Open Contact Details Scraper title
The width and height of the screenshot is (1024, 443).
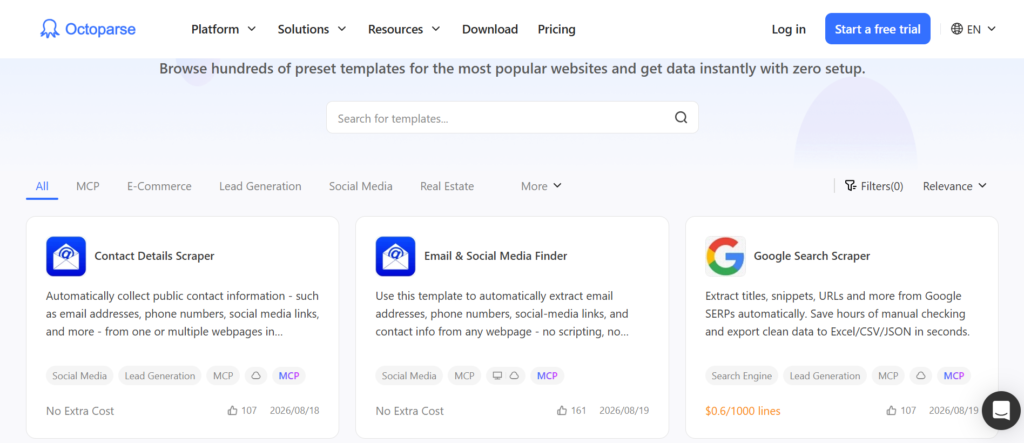click(154, 256)
